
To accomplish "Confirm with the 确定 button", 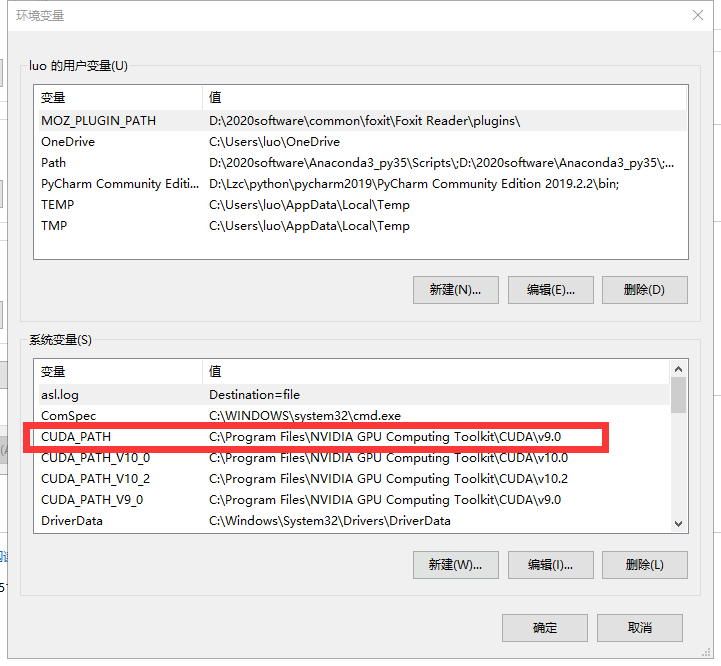I will click(545, 628).
